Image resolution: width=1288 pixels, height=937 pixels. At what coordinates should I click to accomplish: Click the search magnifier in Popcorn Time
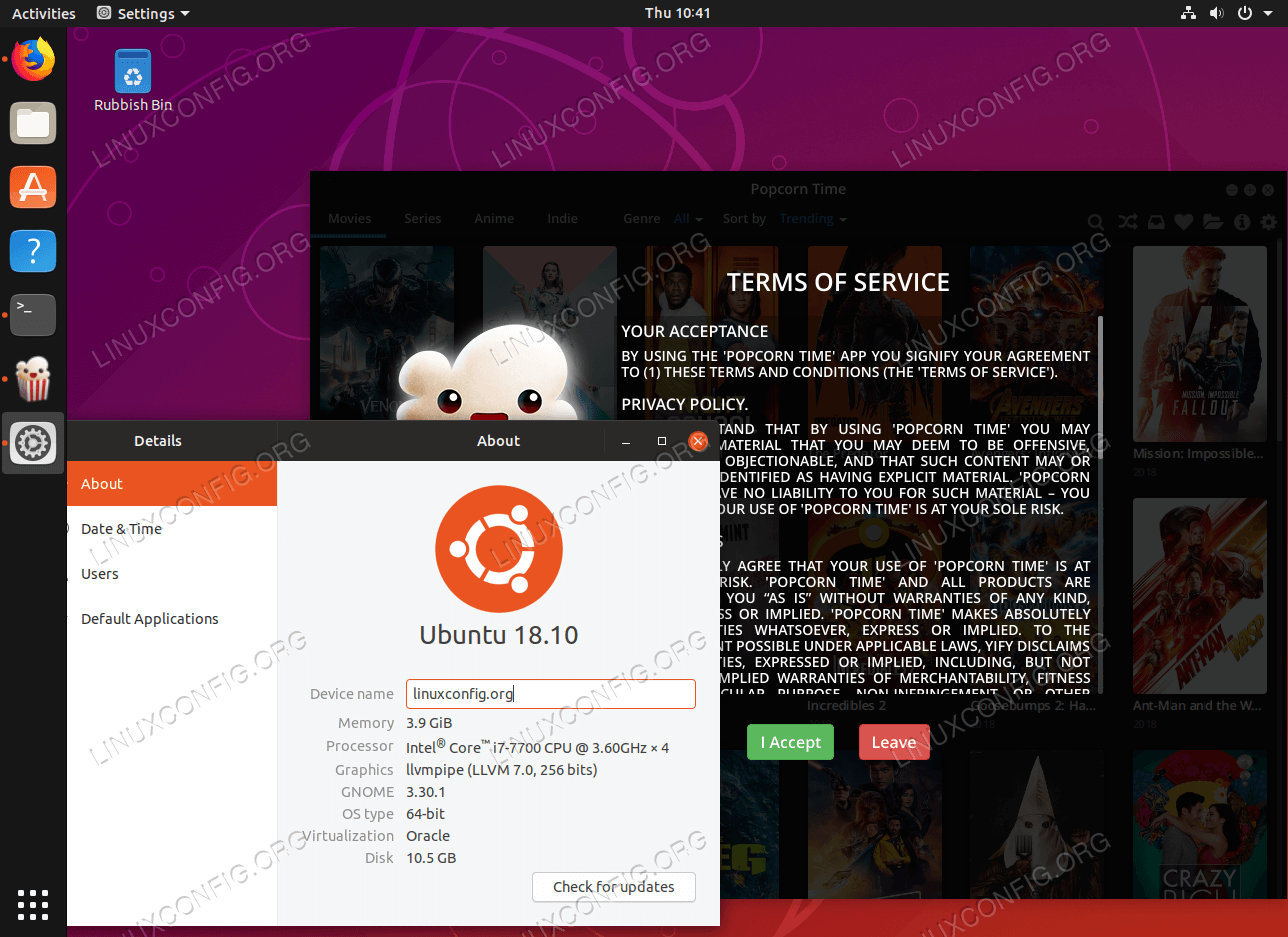point(1095,222)
